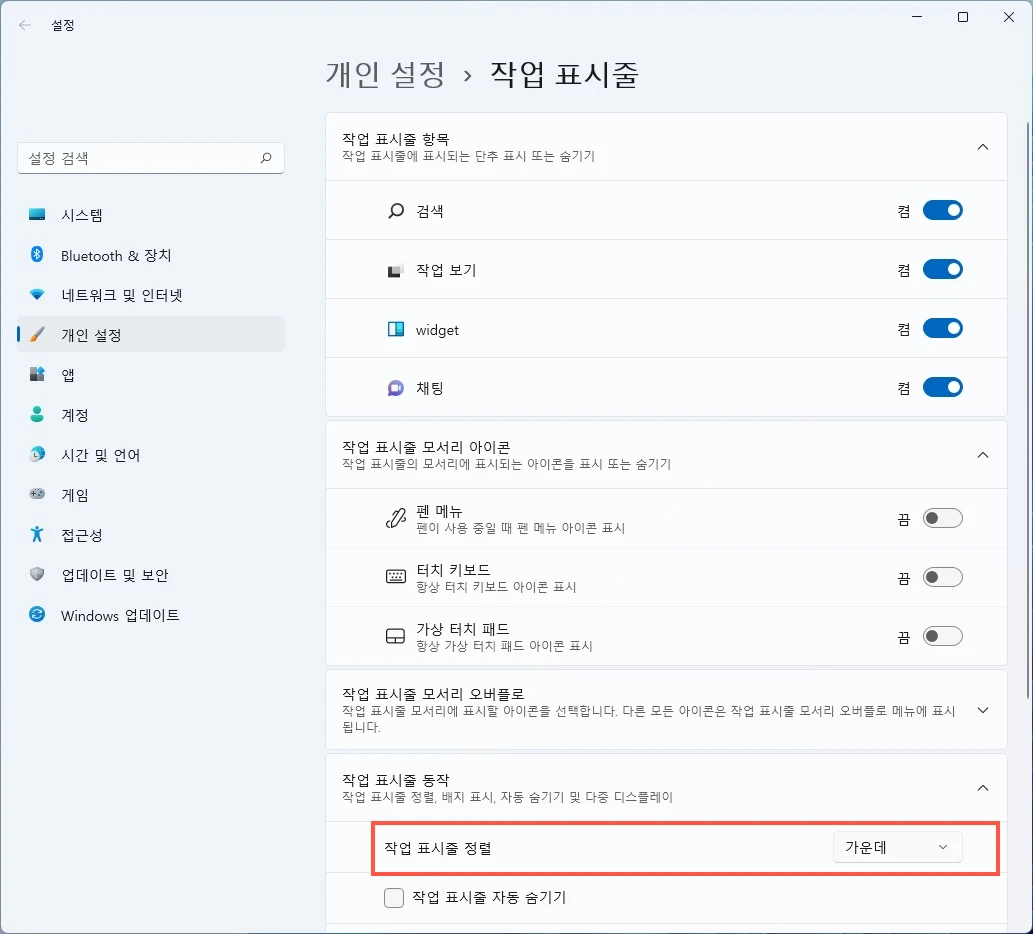Click the 펜 메뉴 pen icon
This screenshot has width=1033, height=934.
[x=395, y=518]
